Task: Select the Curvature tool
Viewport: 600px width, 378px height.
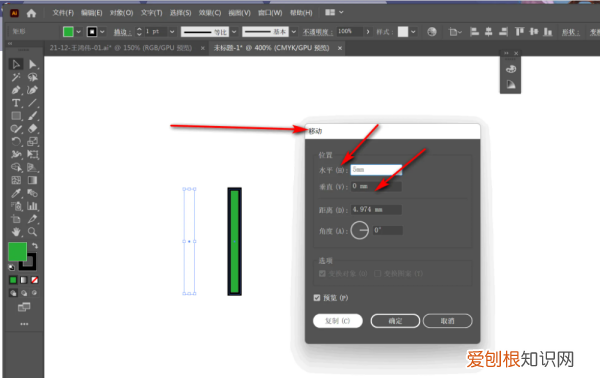Action: coord(33,90)
